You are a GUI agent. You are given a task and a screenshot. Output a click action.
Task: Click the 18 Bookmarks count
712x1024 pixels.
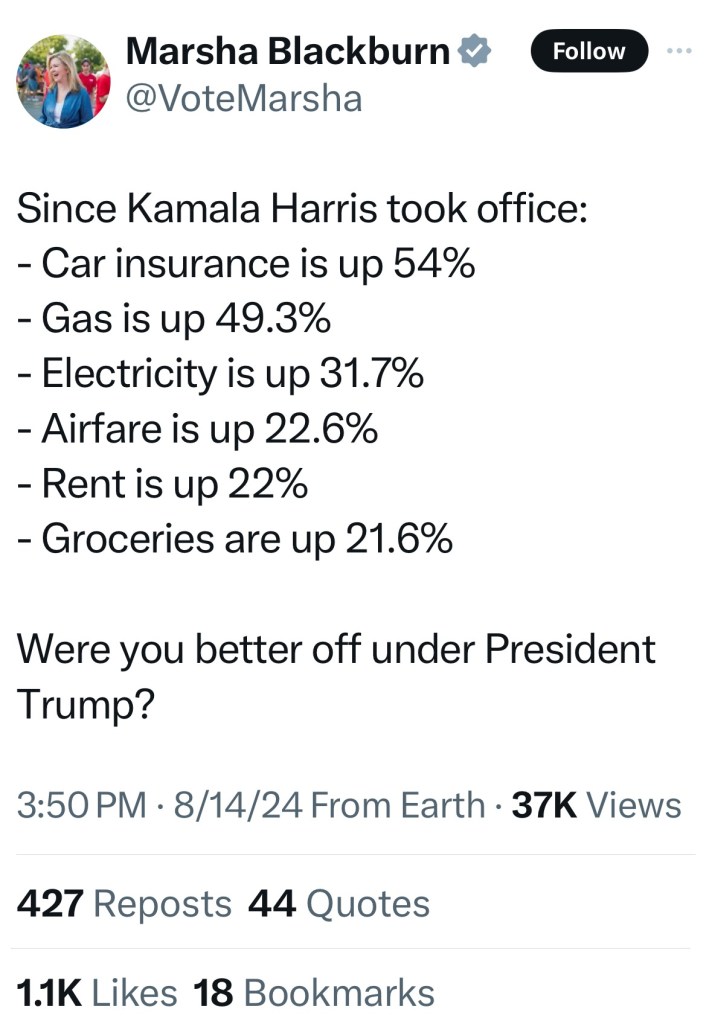[x=313, y=992]
